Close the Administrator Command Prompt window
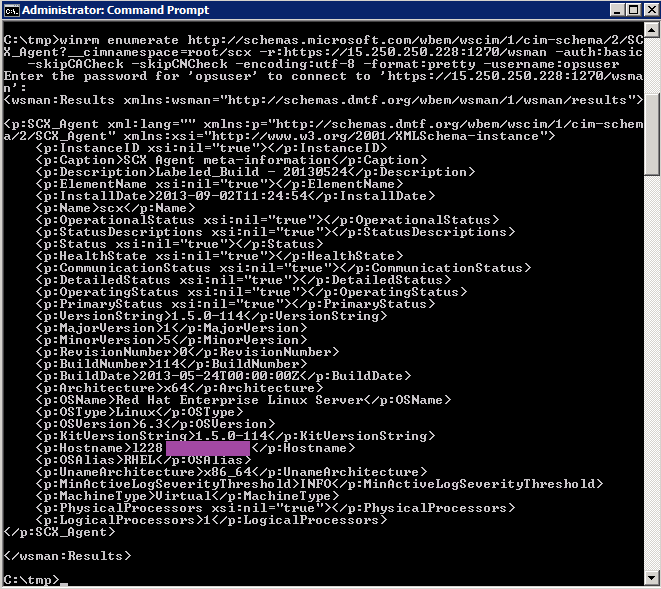This screenshot has height=589, width=661. tap(651, 10)
